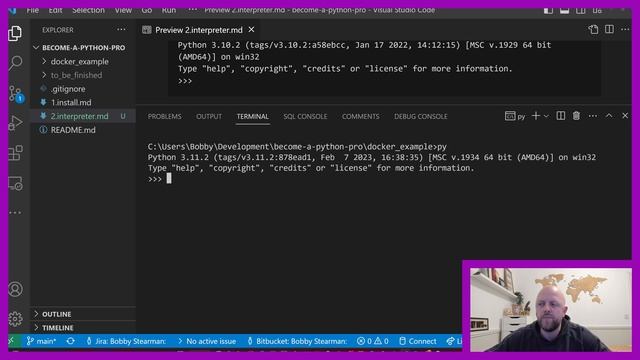The height and width of the screenshot is (360, 640).
Task: Expand the Timeline section
Action: [83, 328]
